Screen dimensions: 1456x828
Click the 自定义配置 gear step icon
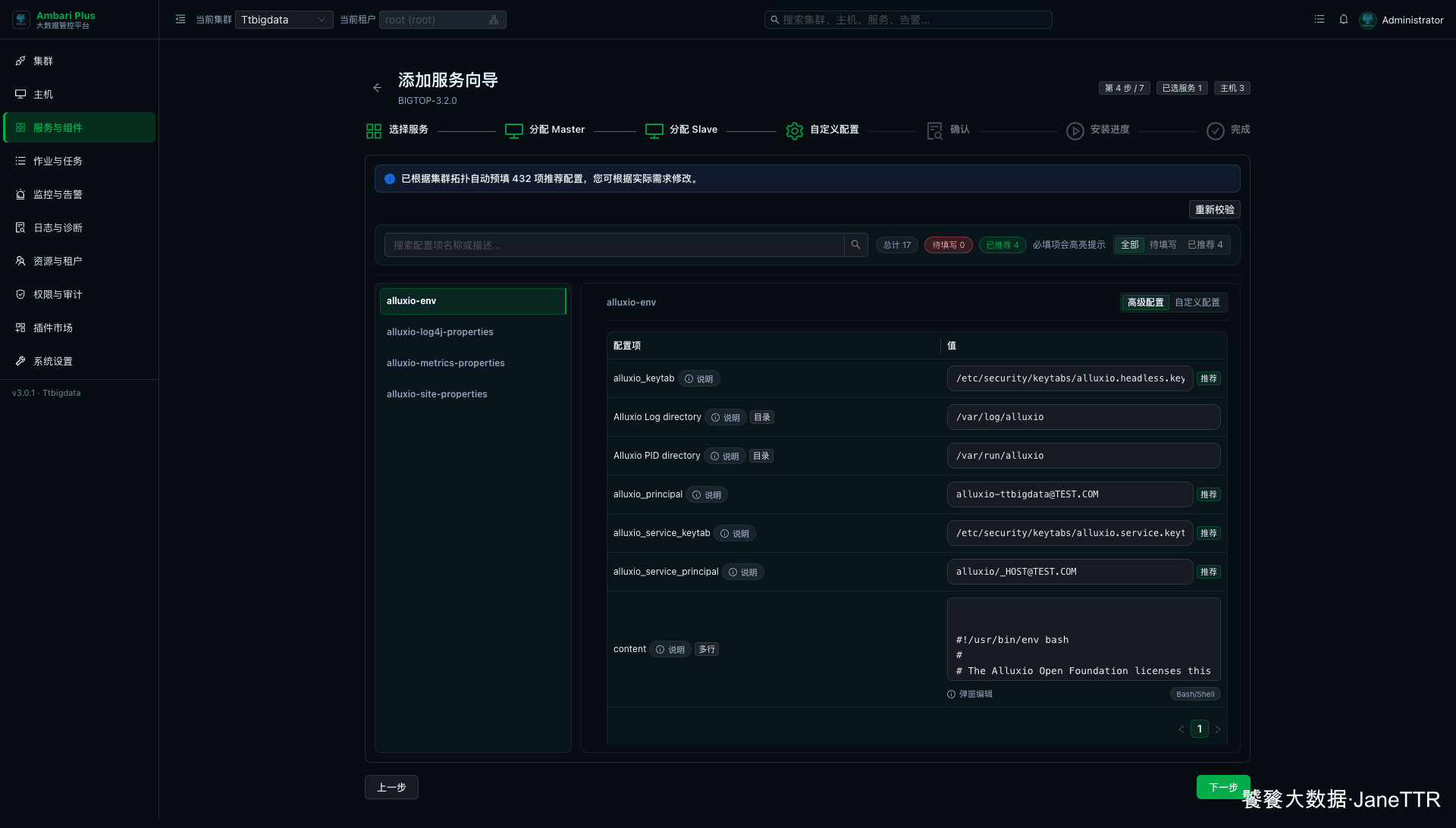point(795,131)
